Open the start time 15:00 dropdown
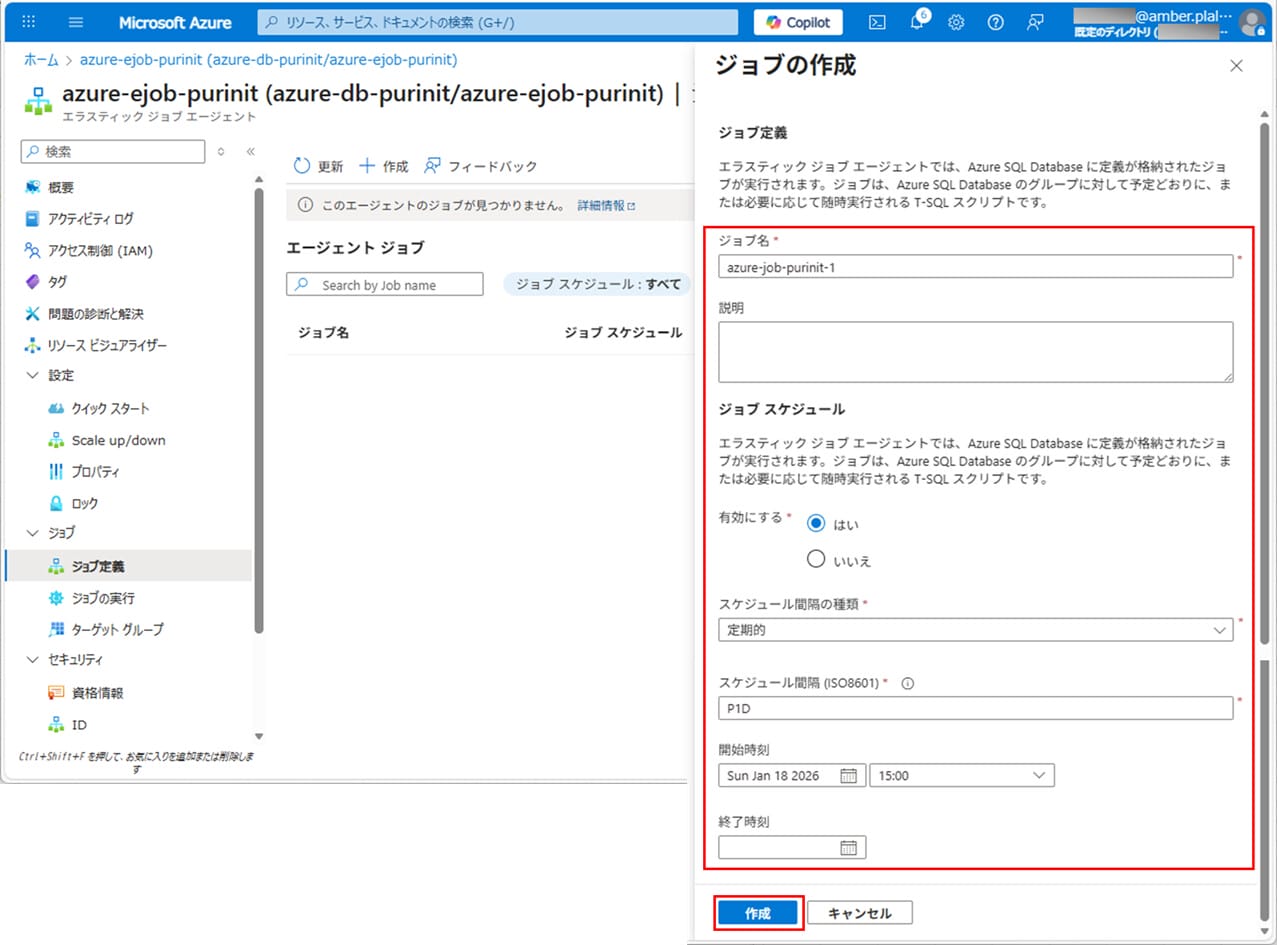The width and height of the screenshot is (1277, 945). pos(961,775)
